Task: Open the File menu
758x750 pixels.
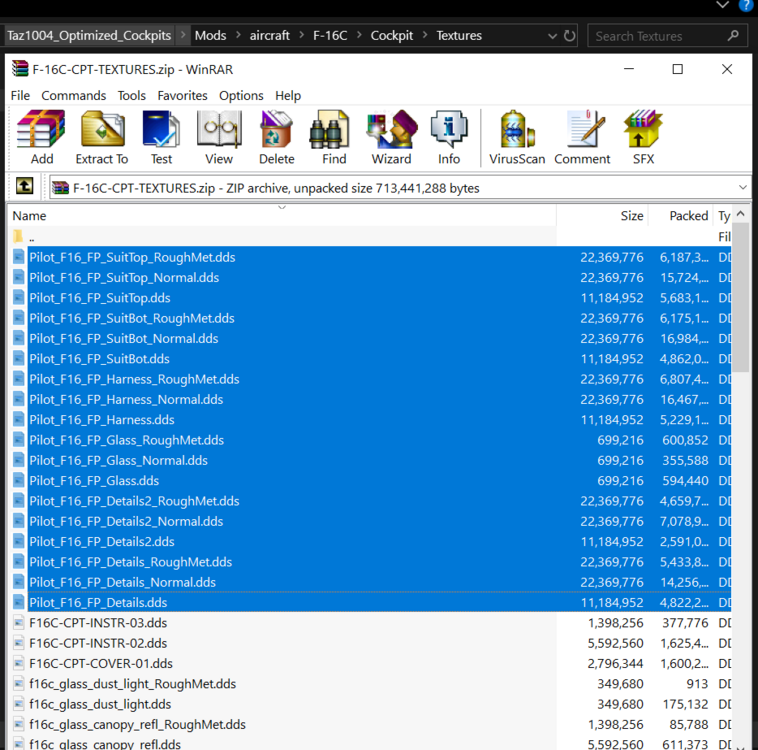Action: pos(20,96)
